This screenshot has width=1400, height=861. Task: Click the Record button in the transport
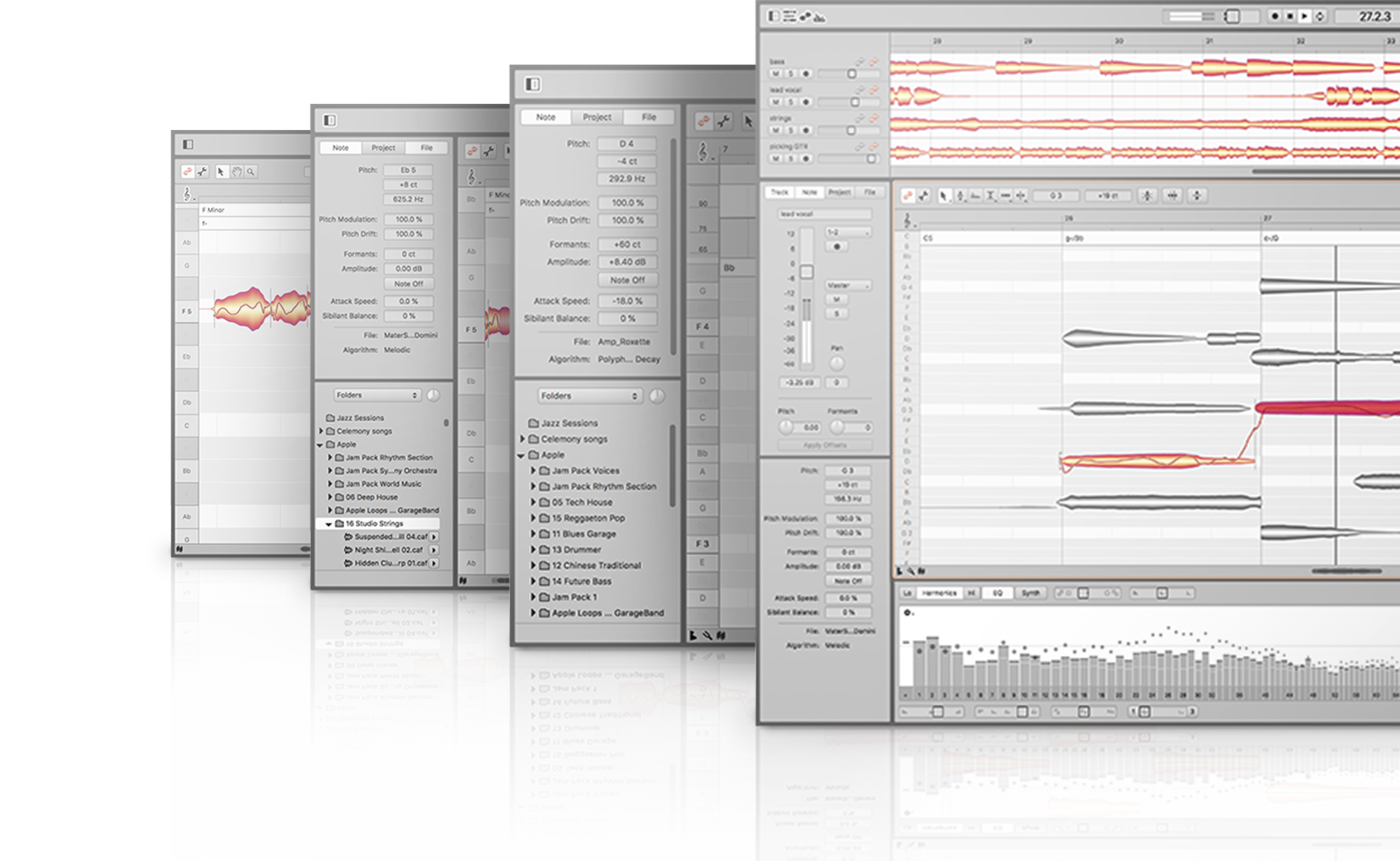point(1275,16)
